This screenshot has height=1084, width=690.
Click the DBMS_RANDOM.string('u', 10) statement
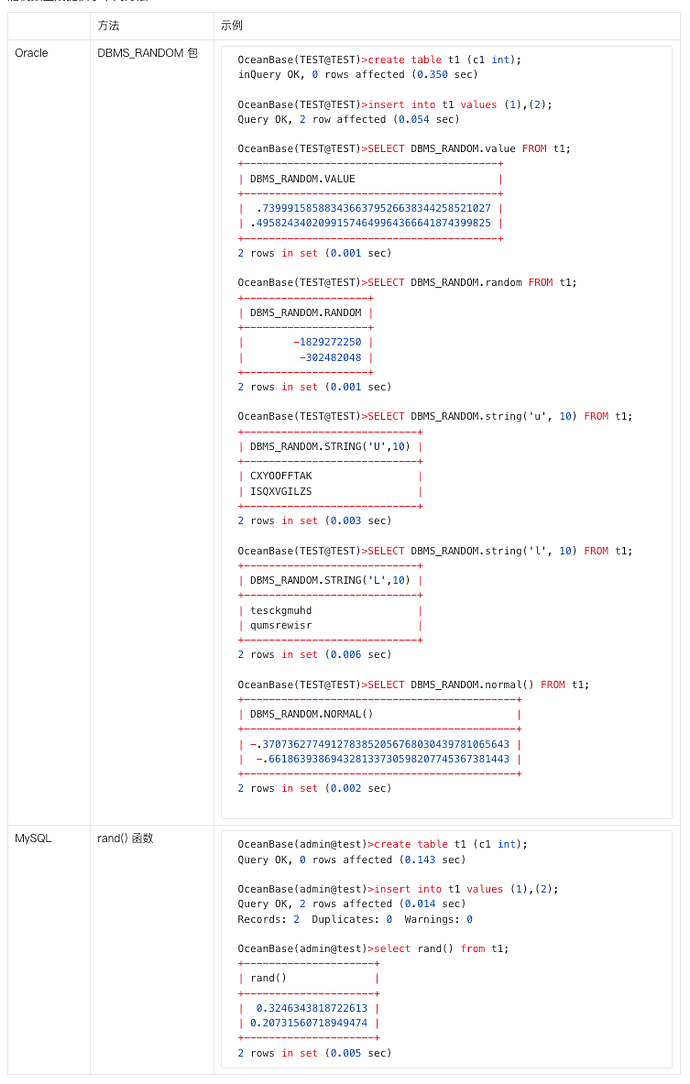click(x=435, y=416)
